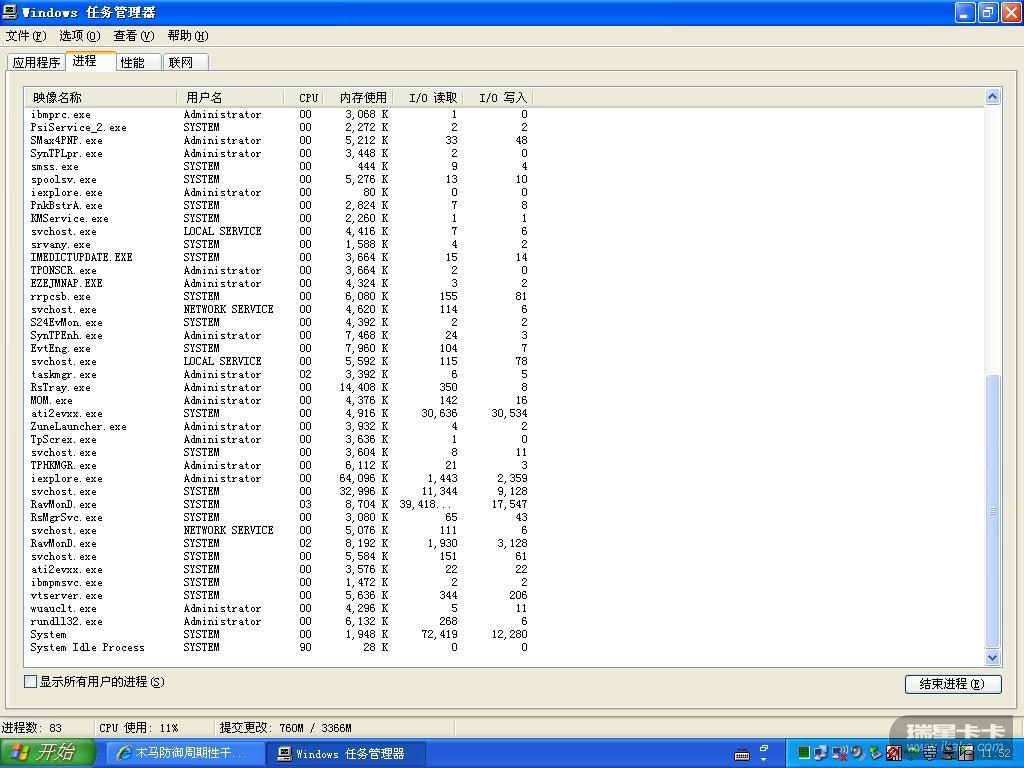Click the safely remove hardware tray icon
The width and height of the screenshot is (1024, 768).
(x=875, y=753)
